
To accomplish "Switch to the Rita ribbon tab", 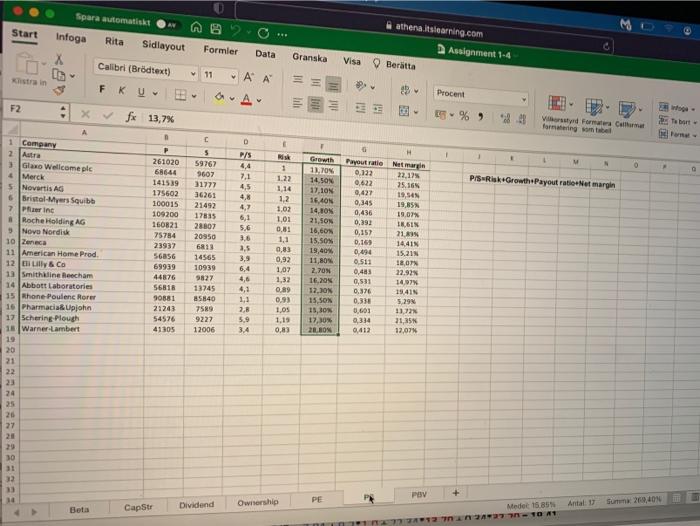I will 114,42.
